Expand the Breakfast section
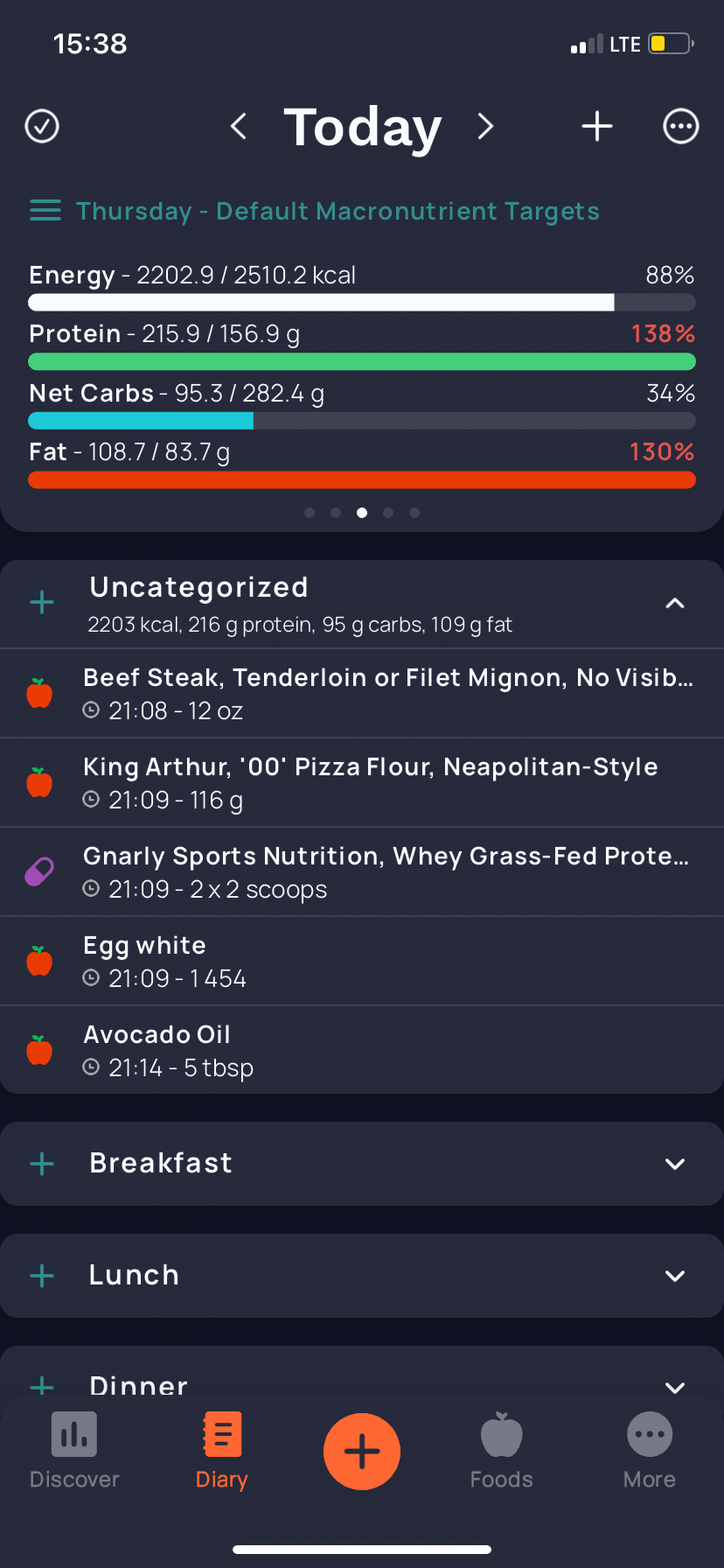 (x=674, y=1164)
